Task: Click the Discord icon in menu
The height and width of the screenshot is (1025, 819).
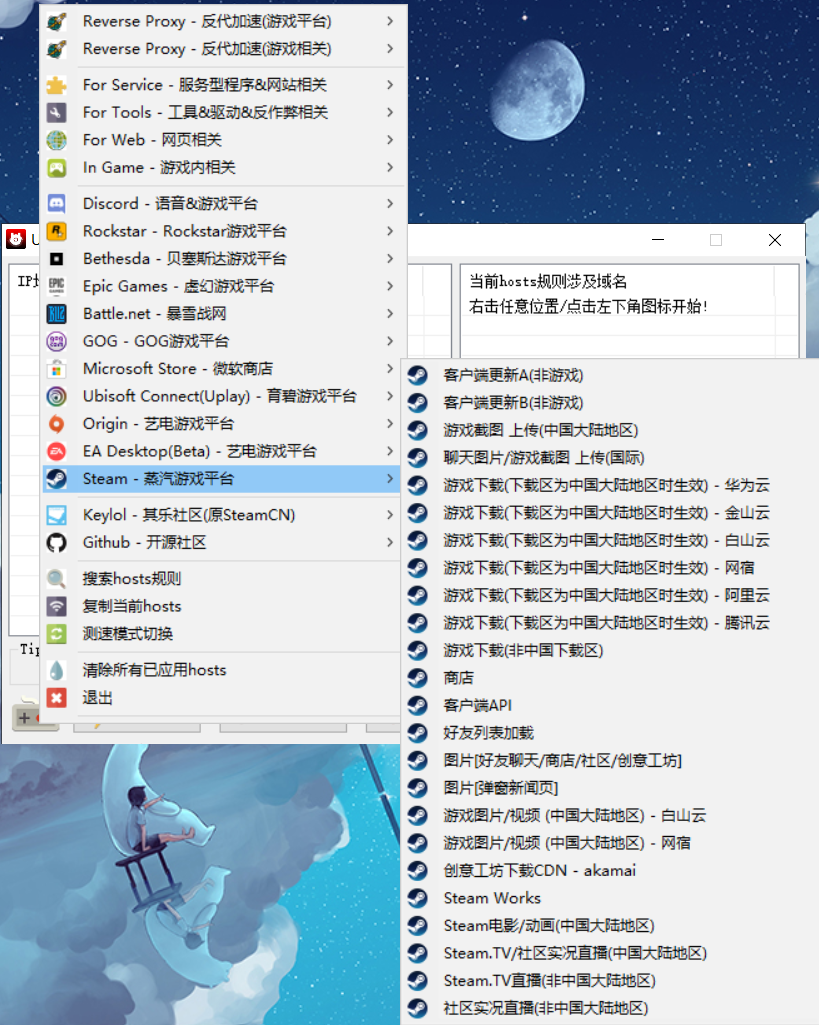Action: tap(57, 203)
